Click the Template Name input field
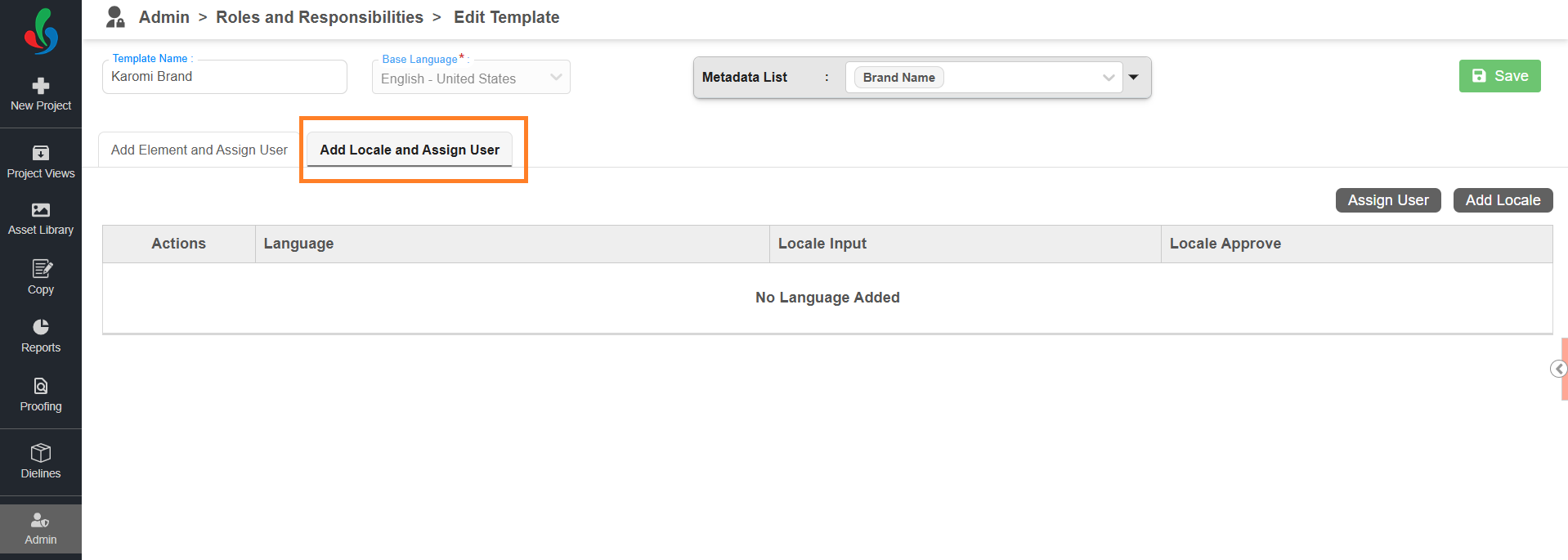1568x560 pixels. [225, 77]
